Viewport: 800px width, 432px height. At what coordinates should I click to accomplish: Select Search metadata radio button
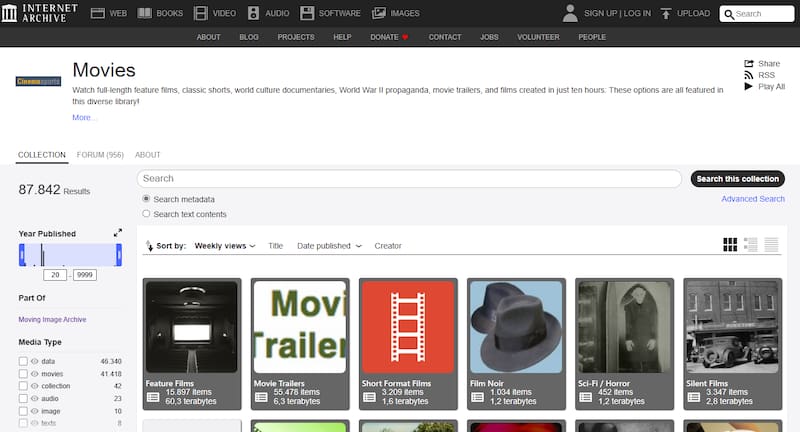point(146,198)
